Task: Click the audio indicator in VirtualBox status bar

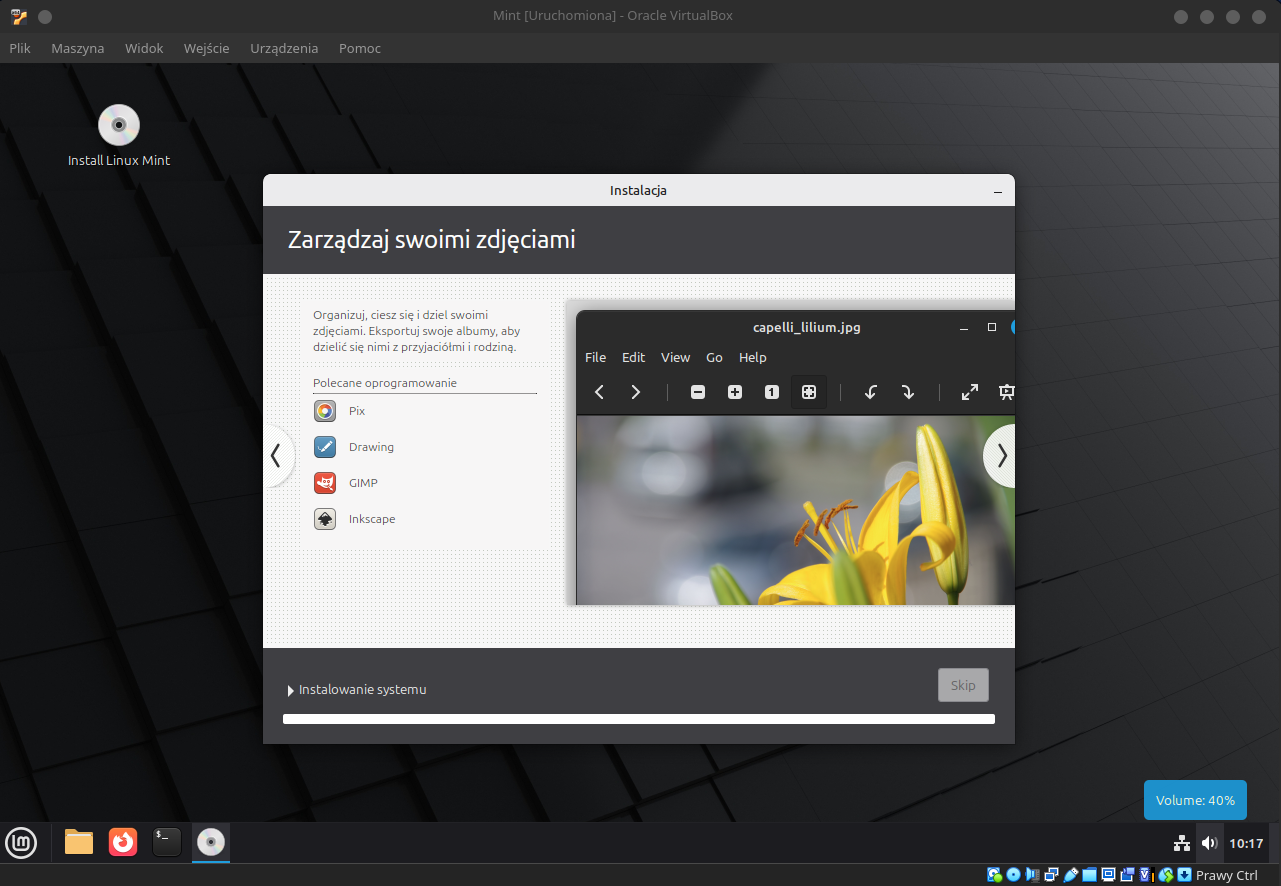Action: (x=1032, y=875)
